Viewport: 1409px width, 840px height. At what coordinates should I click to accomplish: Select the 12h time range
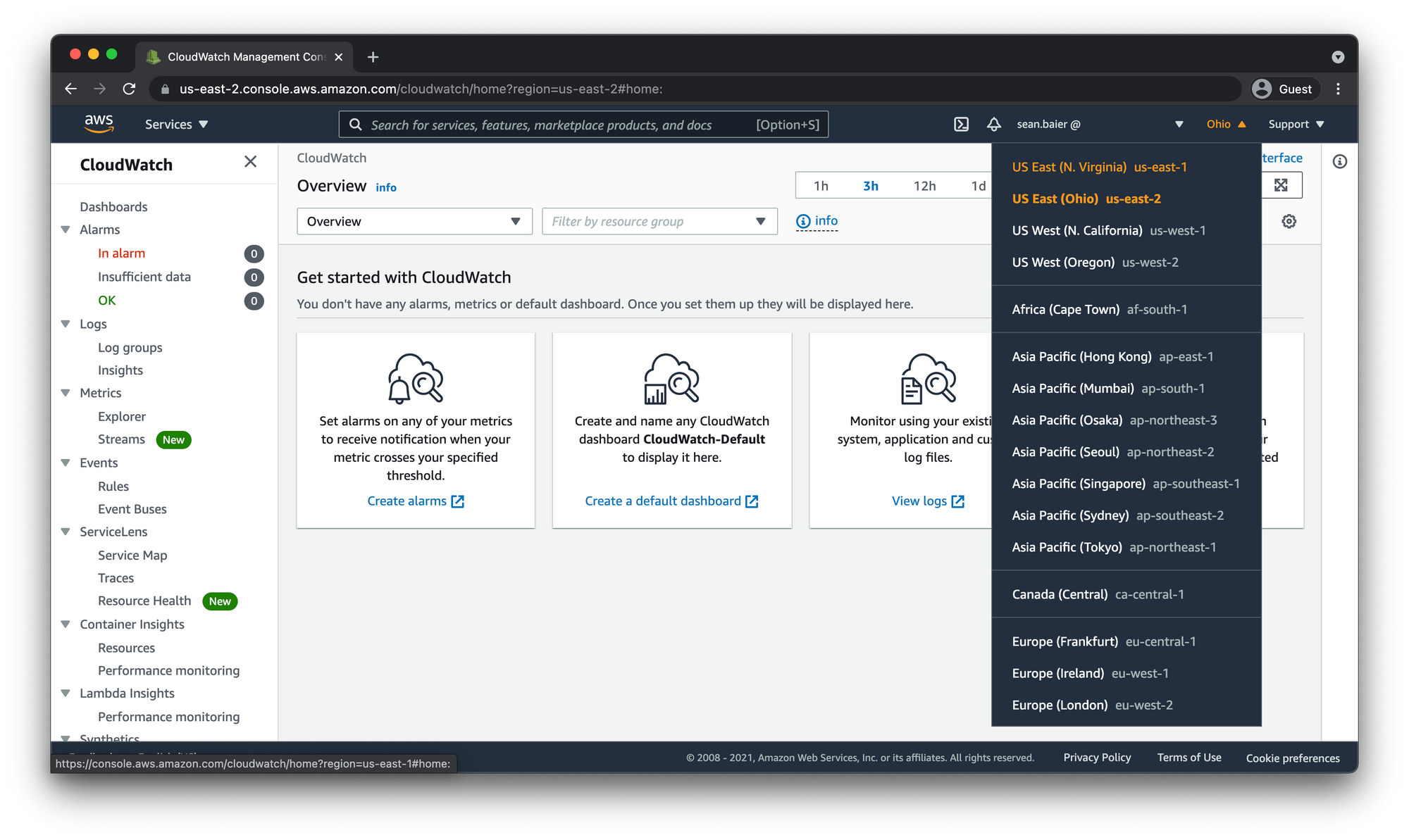pyautogui.click(x=924, y=186)
